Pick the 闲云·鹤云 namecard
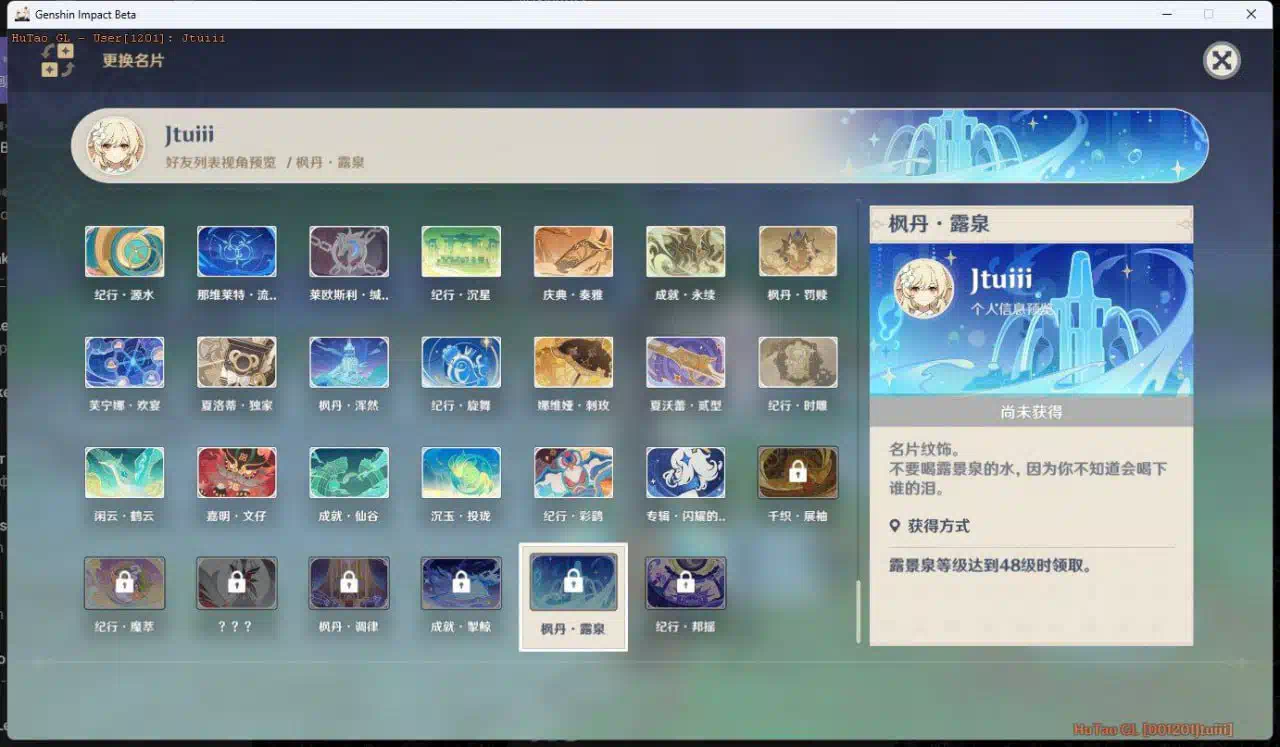This screenshot has height=747, width=1280. pos(124,472)
